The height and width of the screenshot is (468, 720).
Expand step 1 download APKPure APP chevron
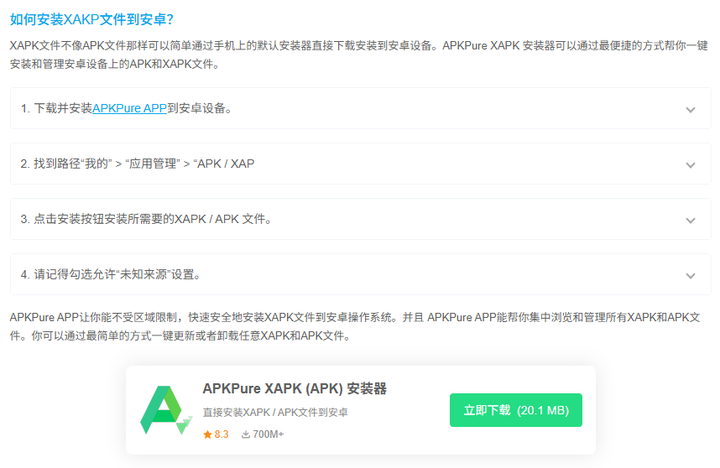pos(690,109)
